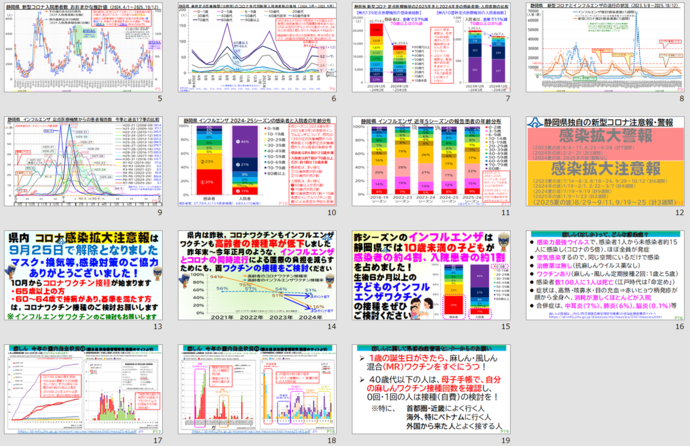Select slide 16 bulleted measles facts thumbnail
Screen dimensions: 690x446
pyautogui.click(x=604, y=273)
